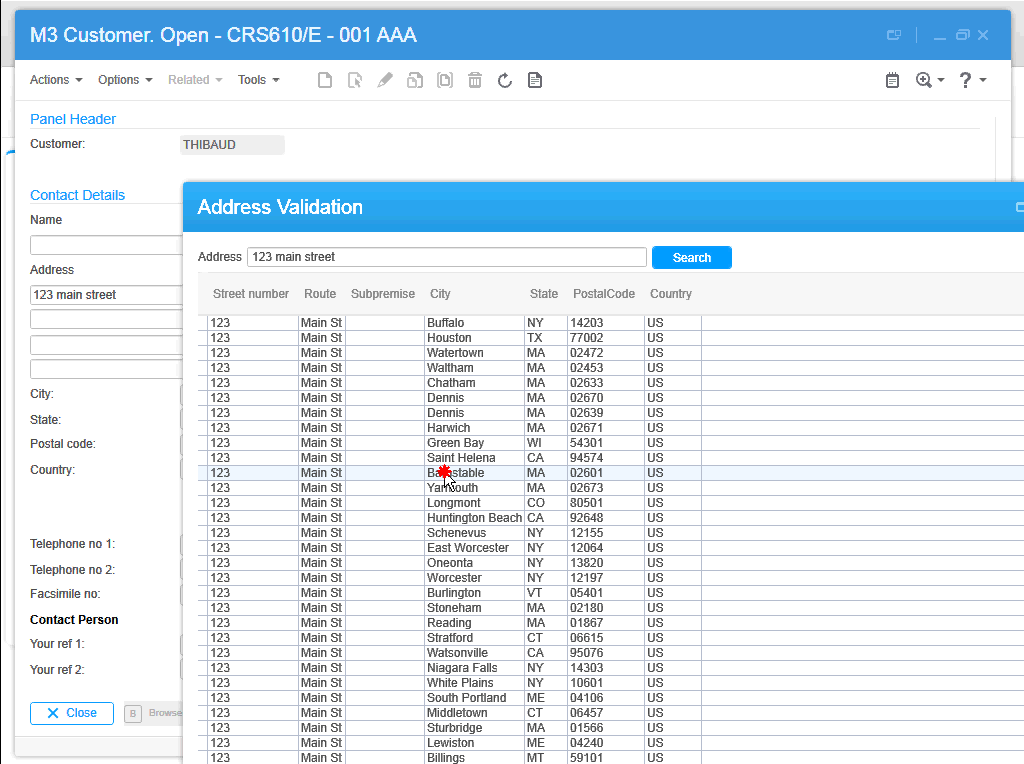Click the notepad icon at toolbar right
This screenshot has width=1024, height=764.
(893, 80)
